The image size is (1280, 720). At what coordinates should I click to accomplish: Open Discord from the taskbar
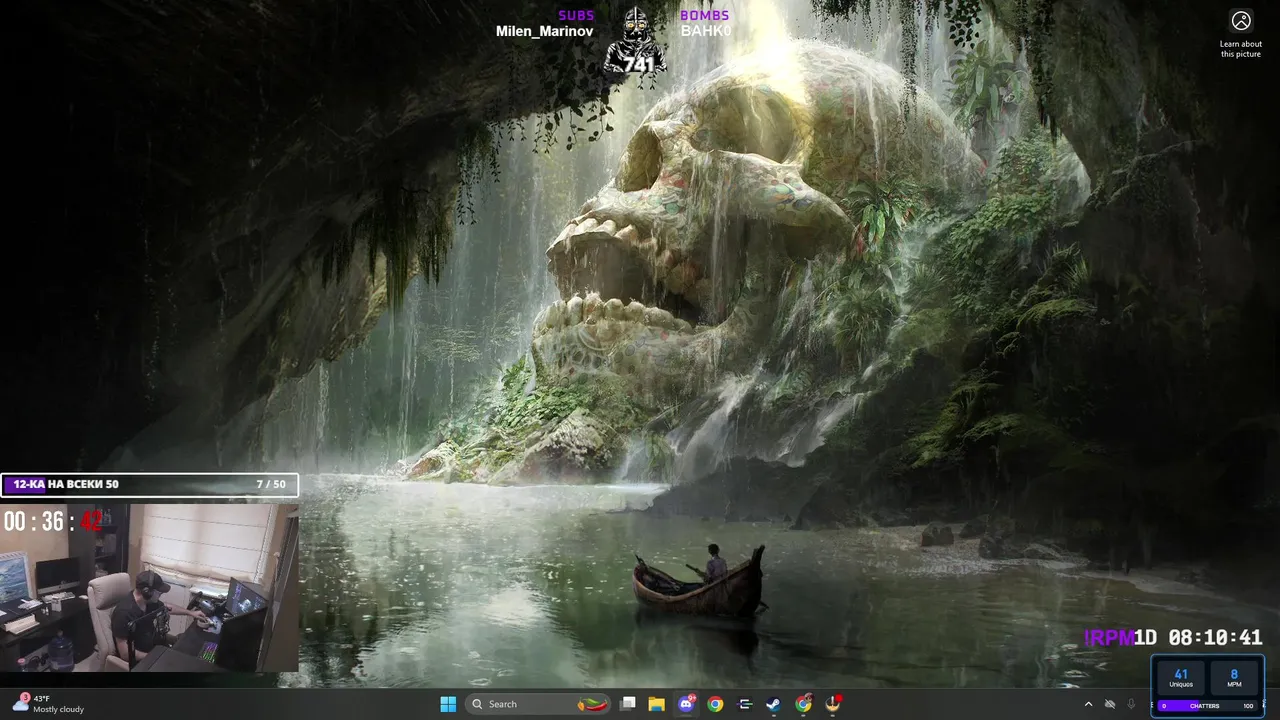686,704
